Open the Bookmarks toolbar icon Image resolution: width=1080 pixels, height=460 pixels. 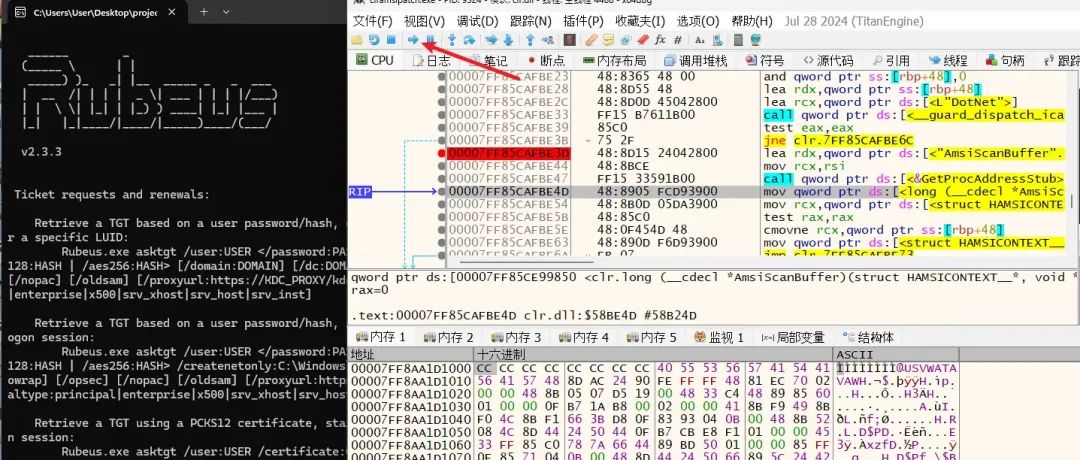(x=643, y=39)
